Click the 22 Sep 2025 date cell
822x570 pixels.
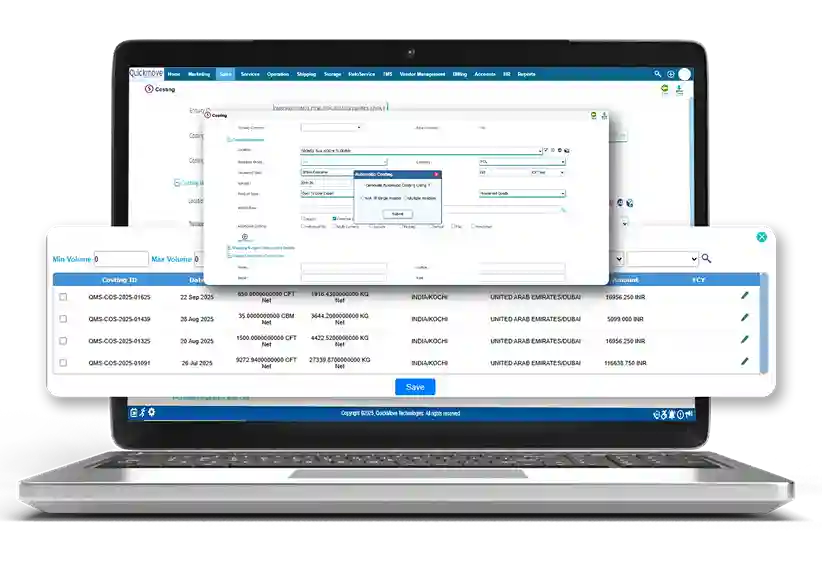click(x=197, y=297)
